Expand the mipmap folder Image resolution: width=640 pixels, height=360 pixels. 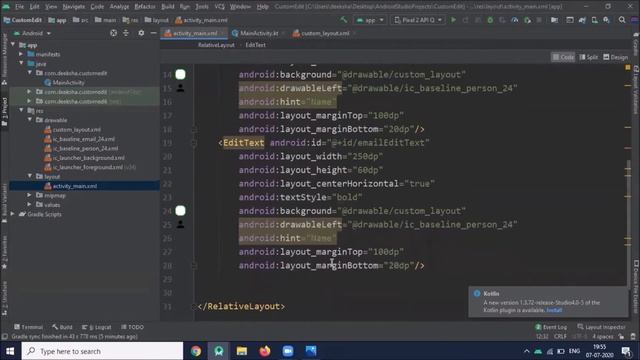(30, 195)
